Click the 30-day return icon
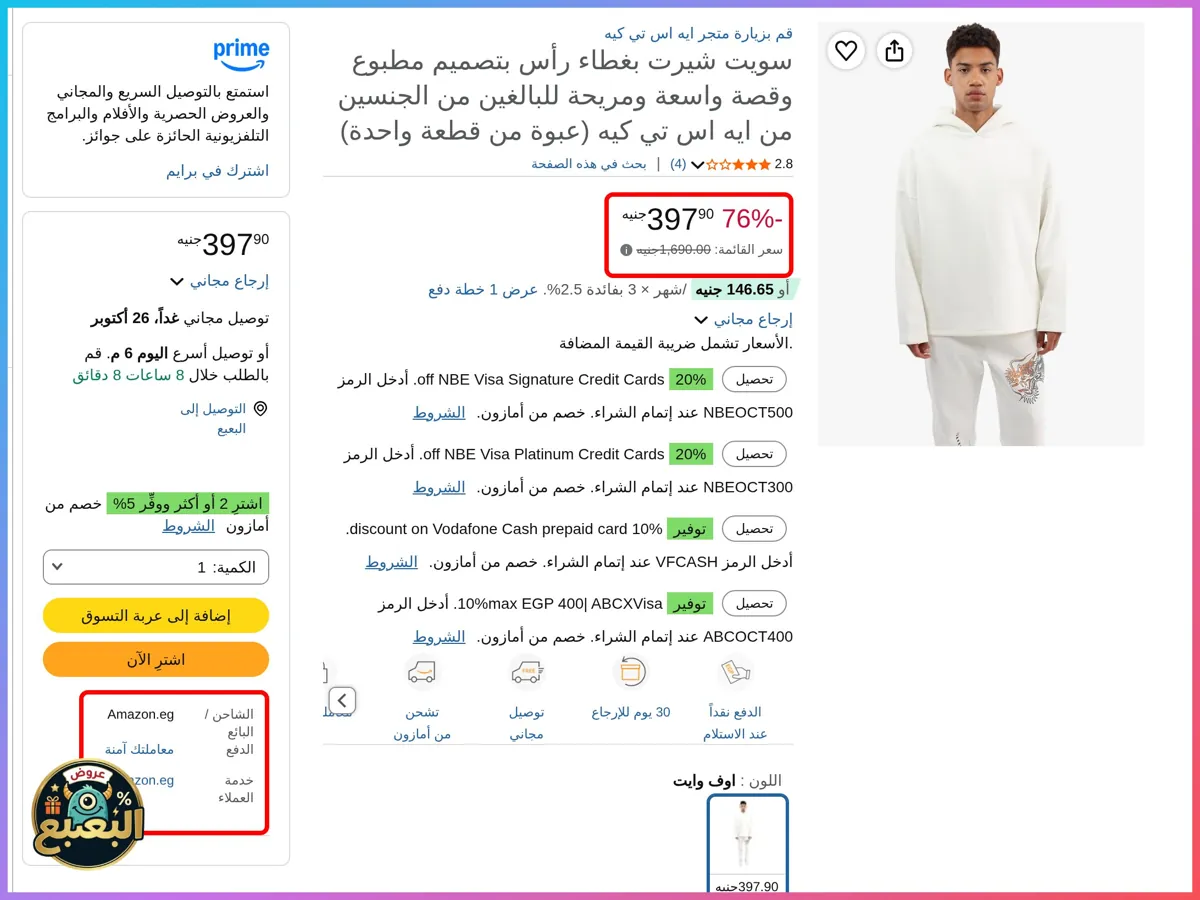 point(631,673)
